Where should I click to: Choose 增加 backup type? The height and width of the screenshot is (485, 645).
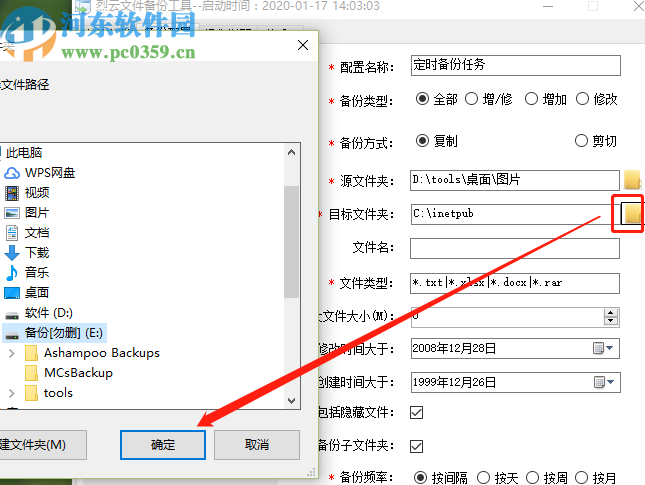[x=546, y=99]
